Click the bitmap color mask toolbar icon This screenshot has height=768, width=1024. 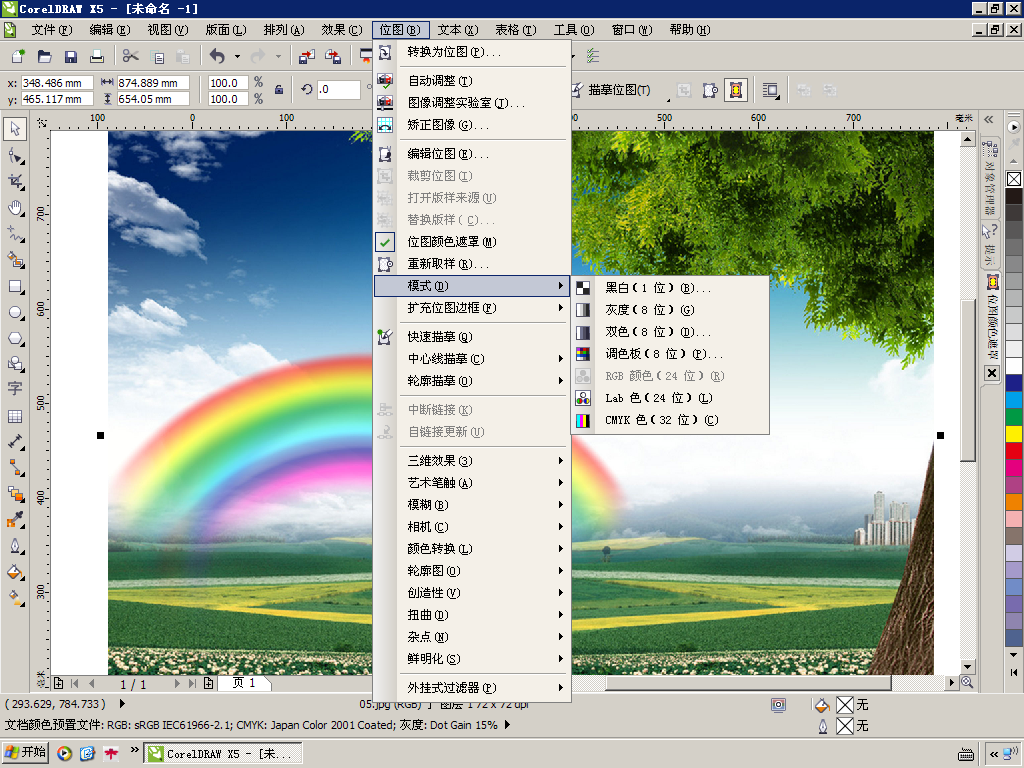coord(736,90)
